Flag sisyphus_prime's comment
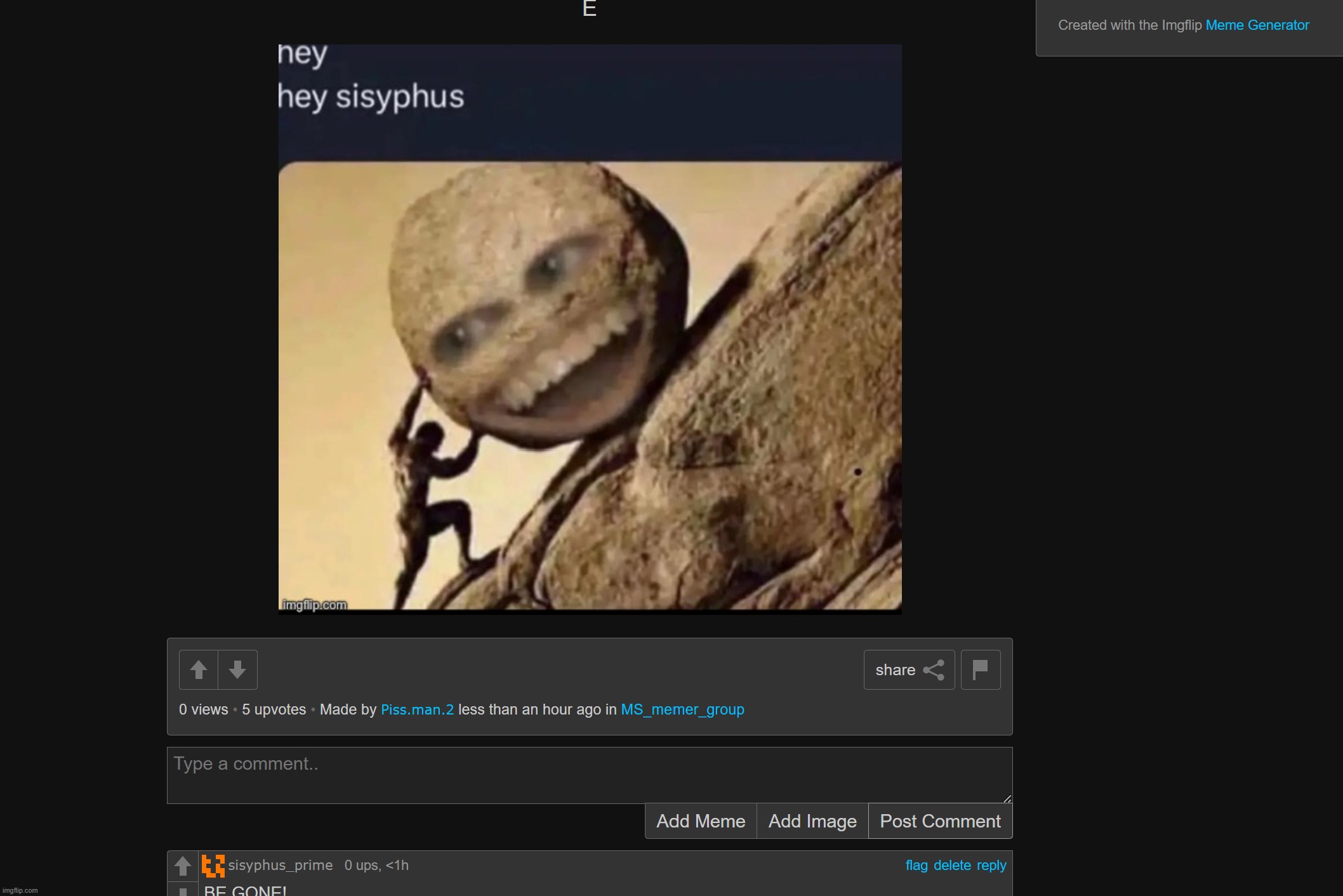 (916, 866)
